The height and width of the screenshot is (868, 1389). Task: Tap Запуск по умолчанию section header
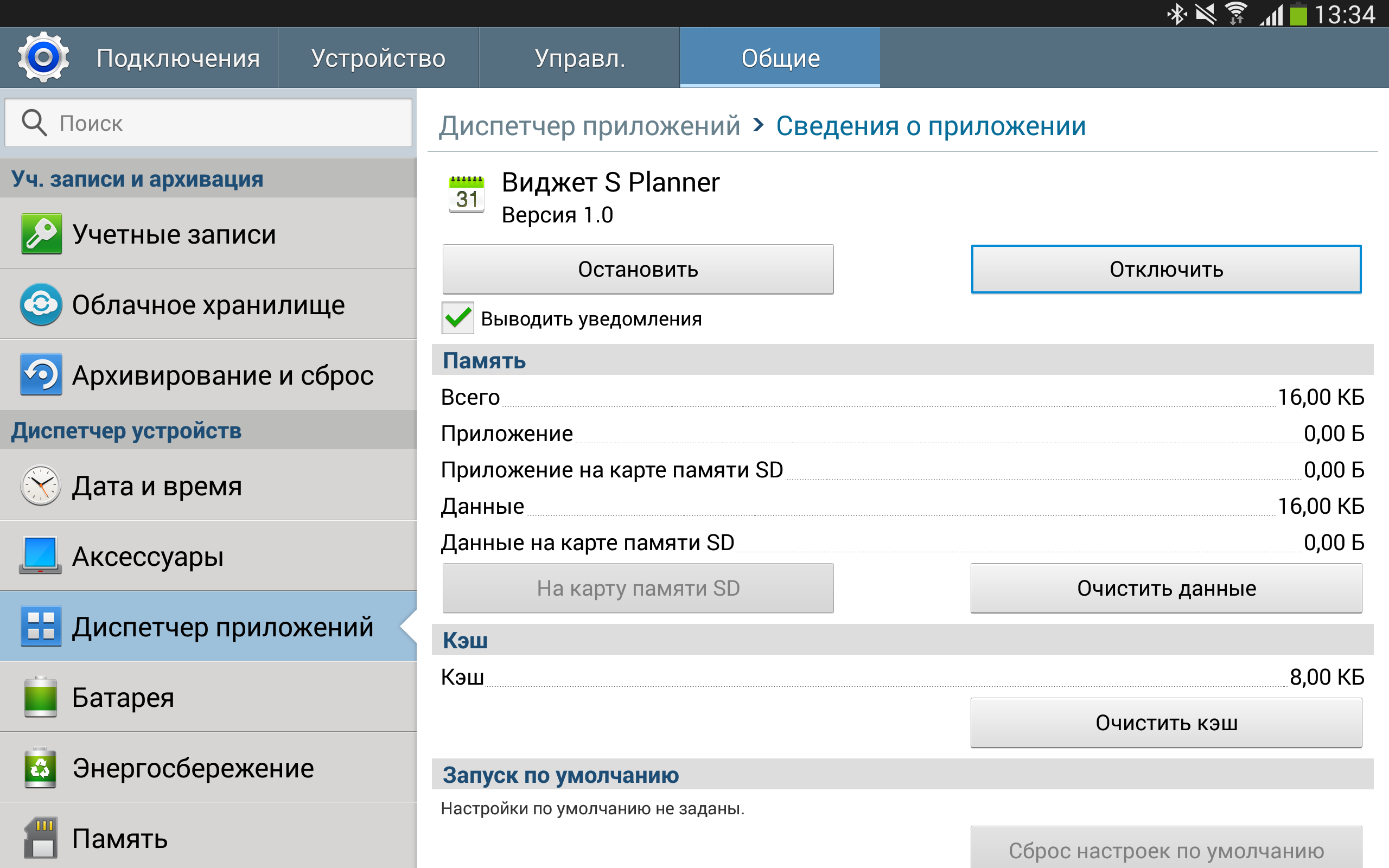[x=902, y=775]
